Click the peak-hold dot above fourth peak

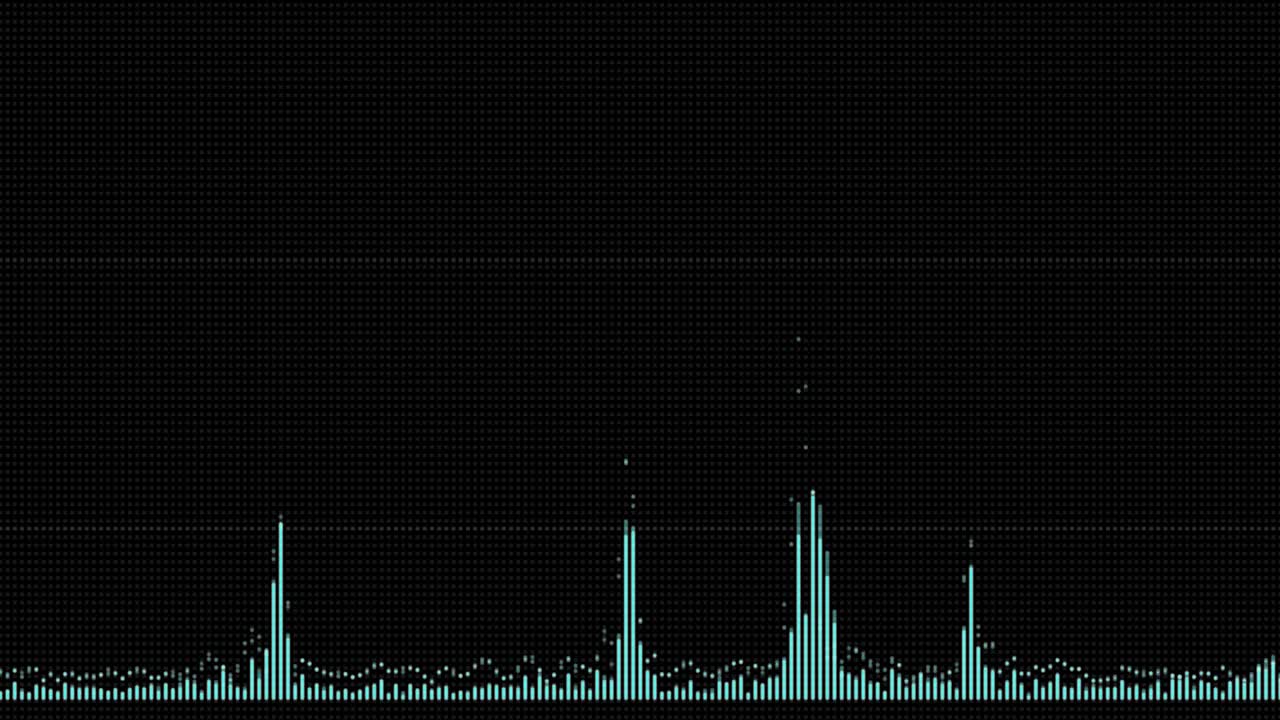[x=971, y=544]
